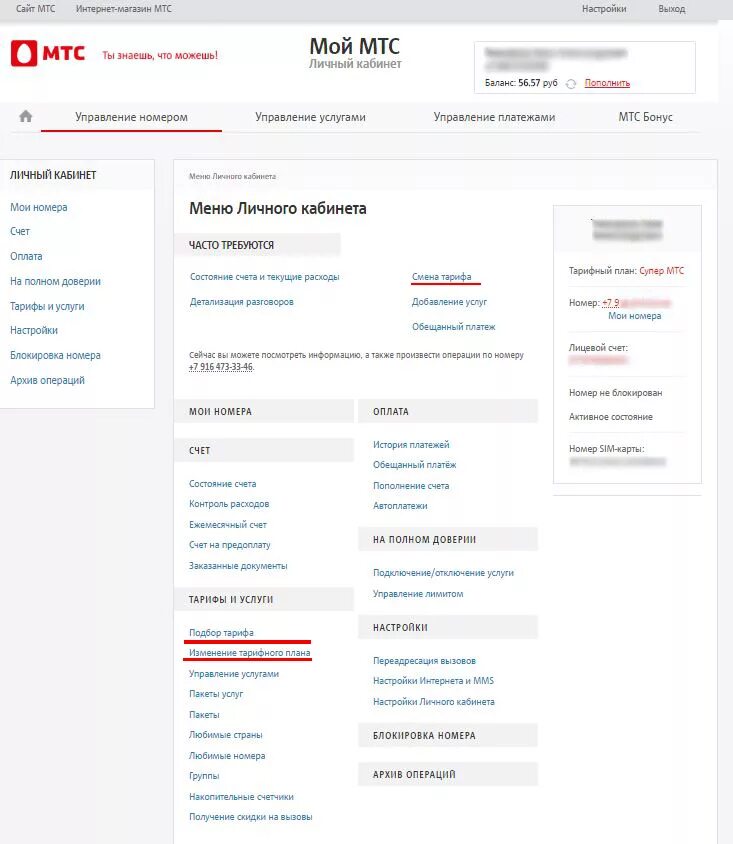This screenshot has height=844, width=733.
Task: Click Супер МТС tariff plan link
Action: [x=661, y=271]
